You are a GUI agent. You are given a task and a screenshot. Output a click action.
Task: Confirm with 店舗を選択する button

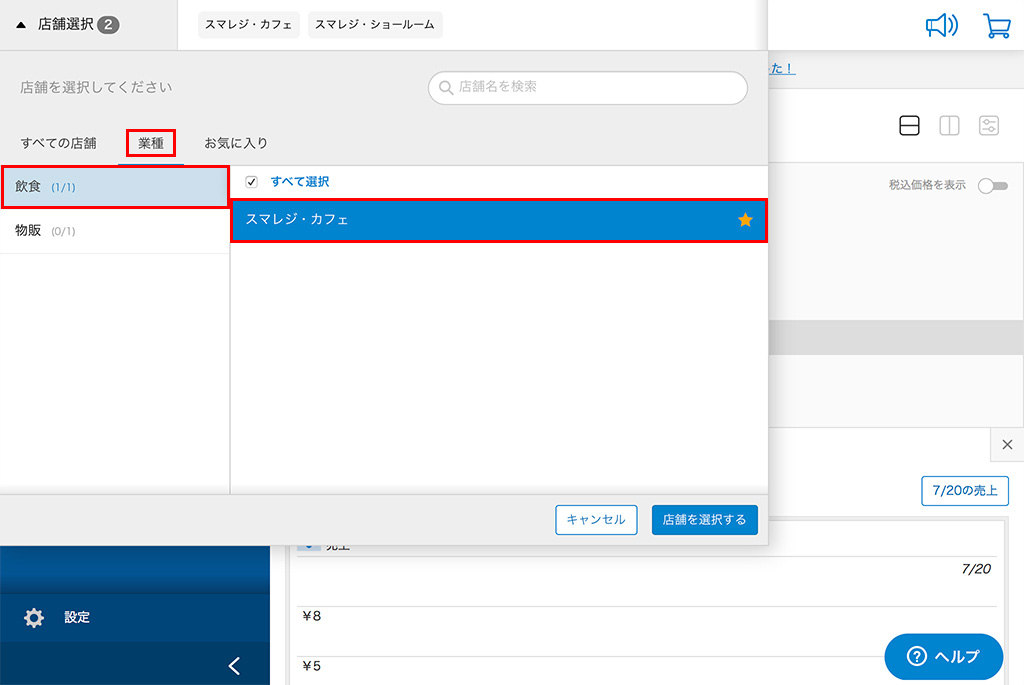coord(705,520)
